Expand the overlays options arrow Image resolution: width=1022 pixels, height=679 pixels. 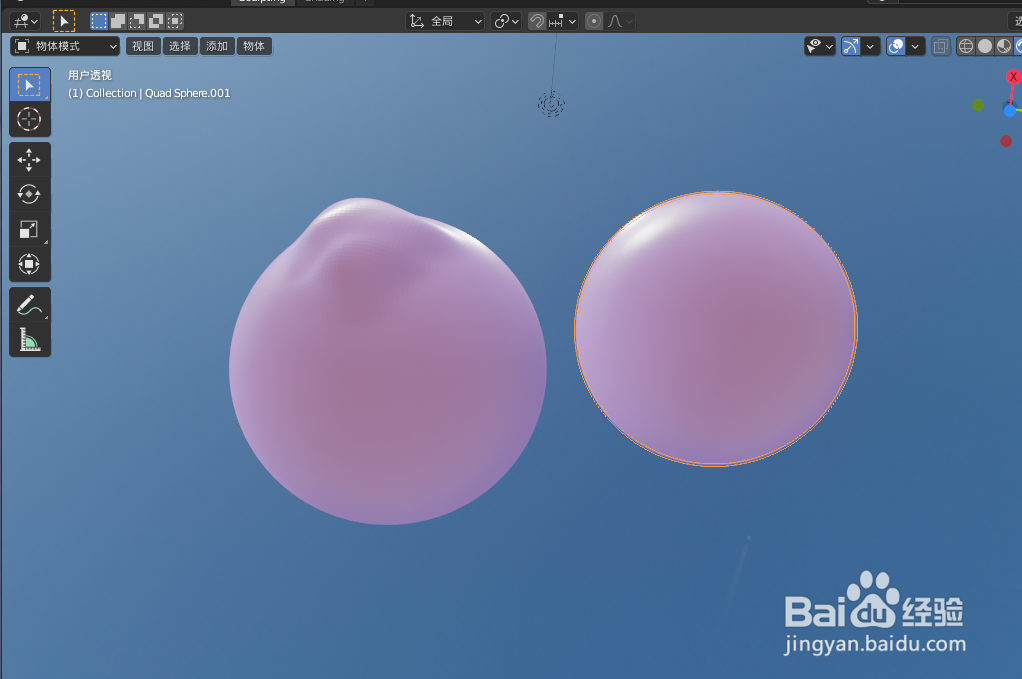pos(915,46)
